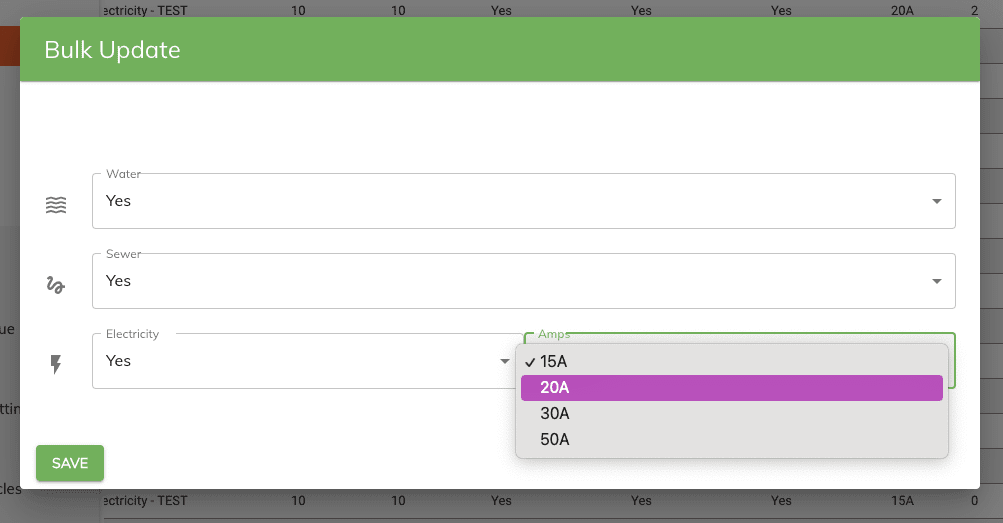Select 50A in the Amps menu

pos(554,440)
